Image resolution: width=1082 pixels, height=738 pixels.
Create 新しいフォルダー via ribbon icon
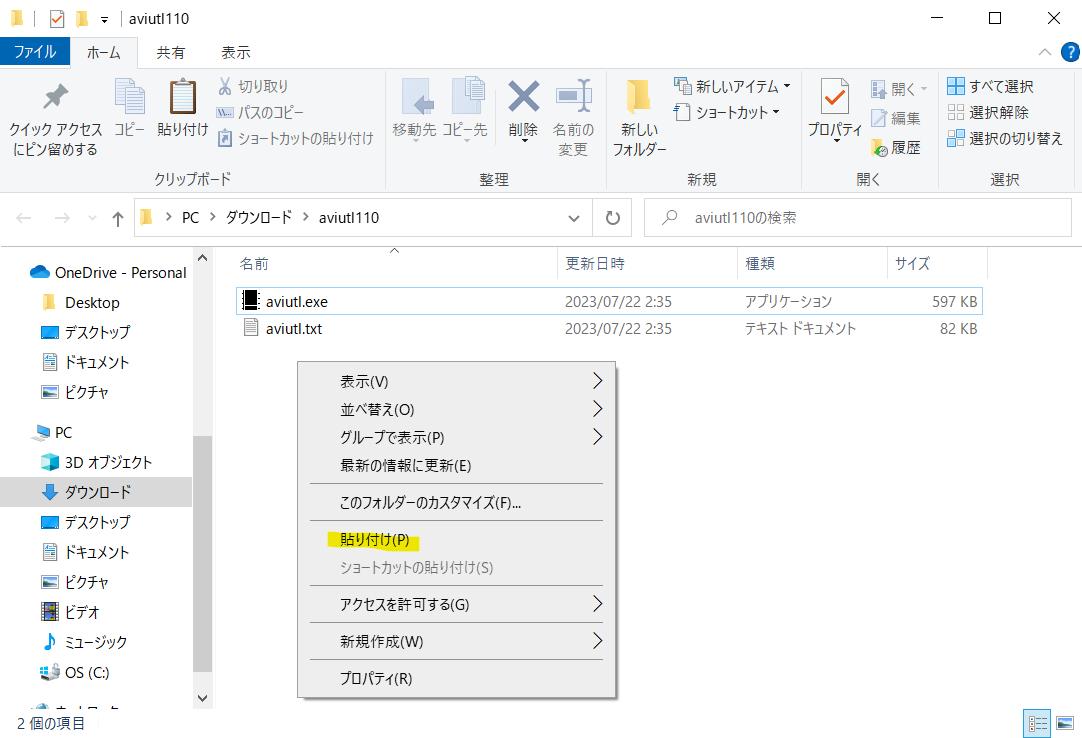638,97
